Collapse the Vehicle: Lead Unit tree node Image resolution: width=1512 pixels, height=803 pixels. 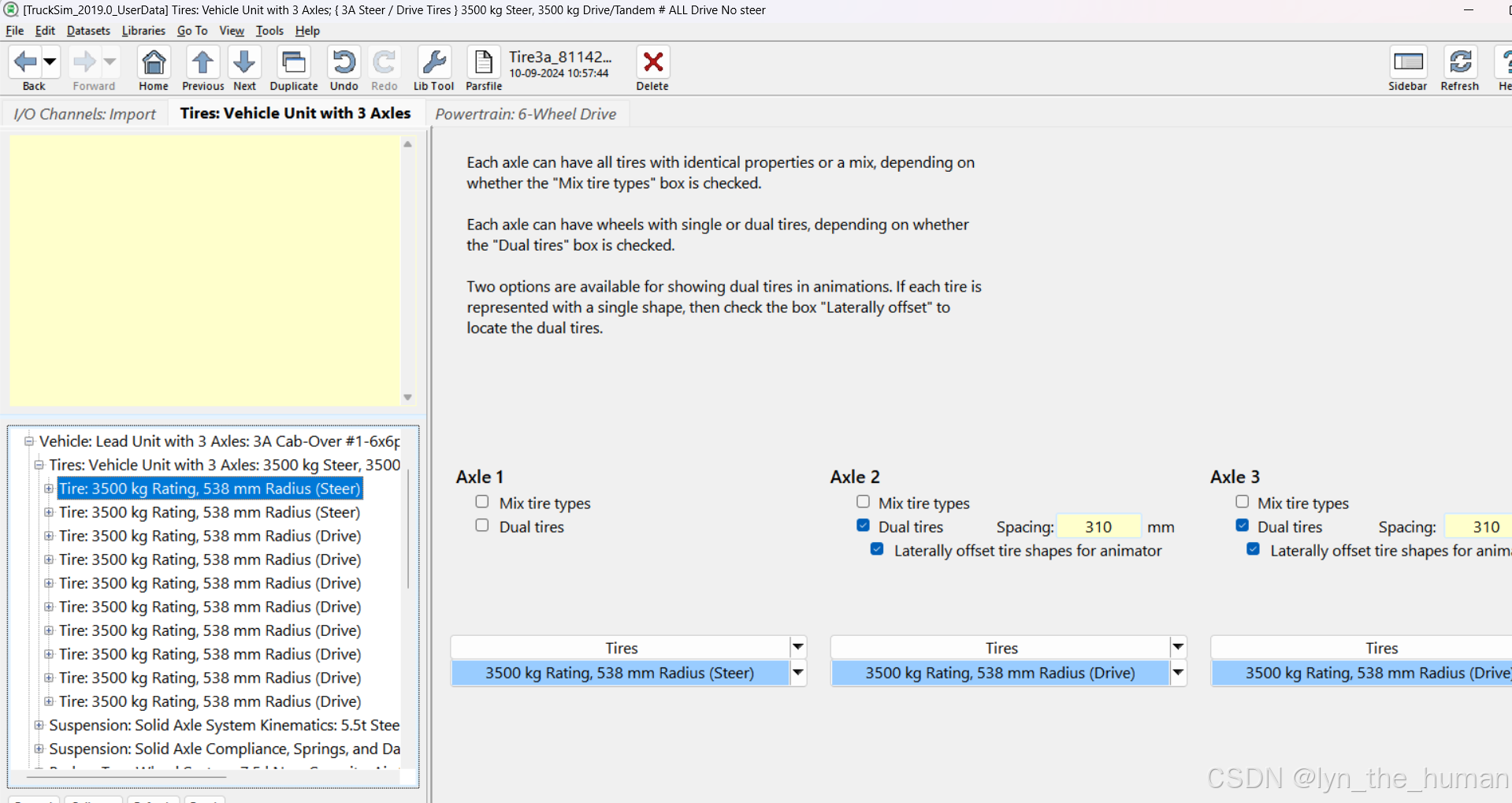click(29, 441)
